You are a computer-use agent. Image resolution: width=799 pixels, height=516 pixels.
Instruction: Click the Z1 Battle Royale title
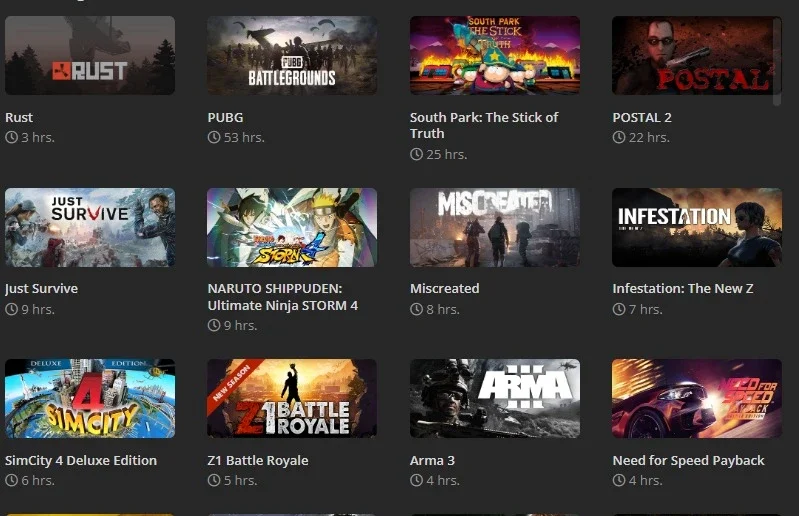[258, 460]
